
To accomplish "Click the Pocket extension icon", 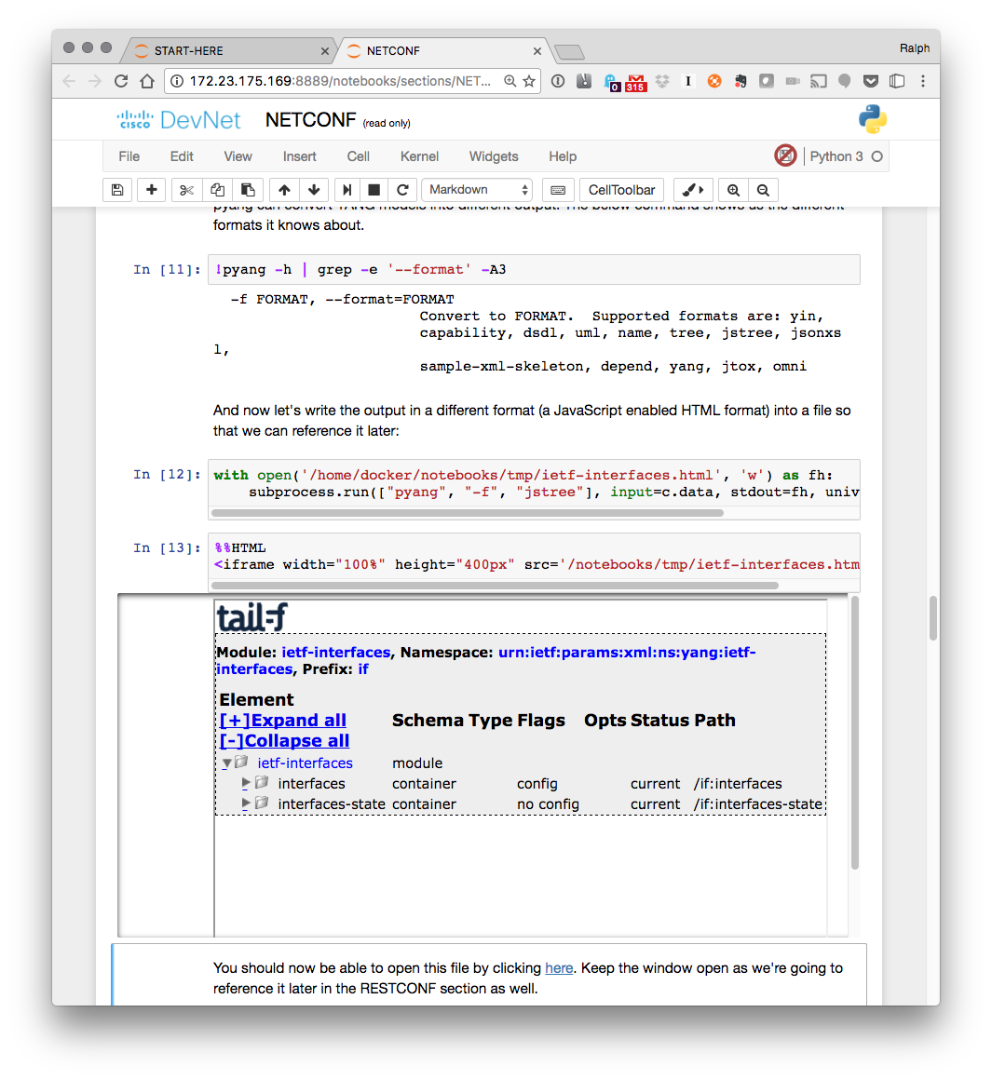I will [x=871, y=81].
